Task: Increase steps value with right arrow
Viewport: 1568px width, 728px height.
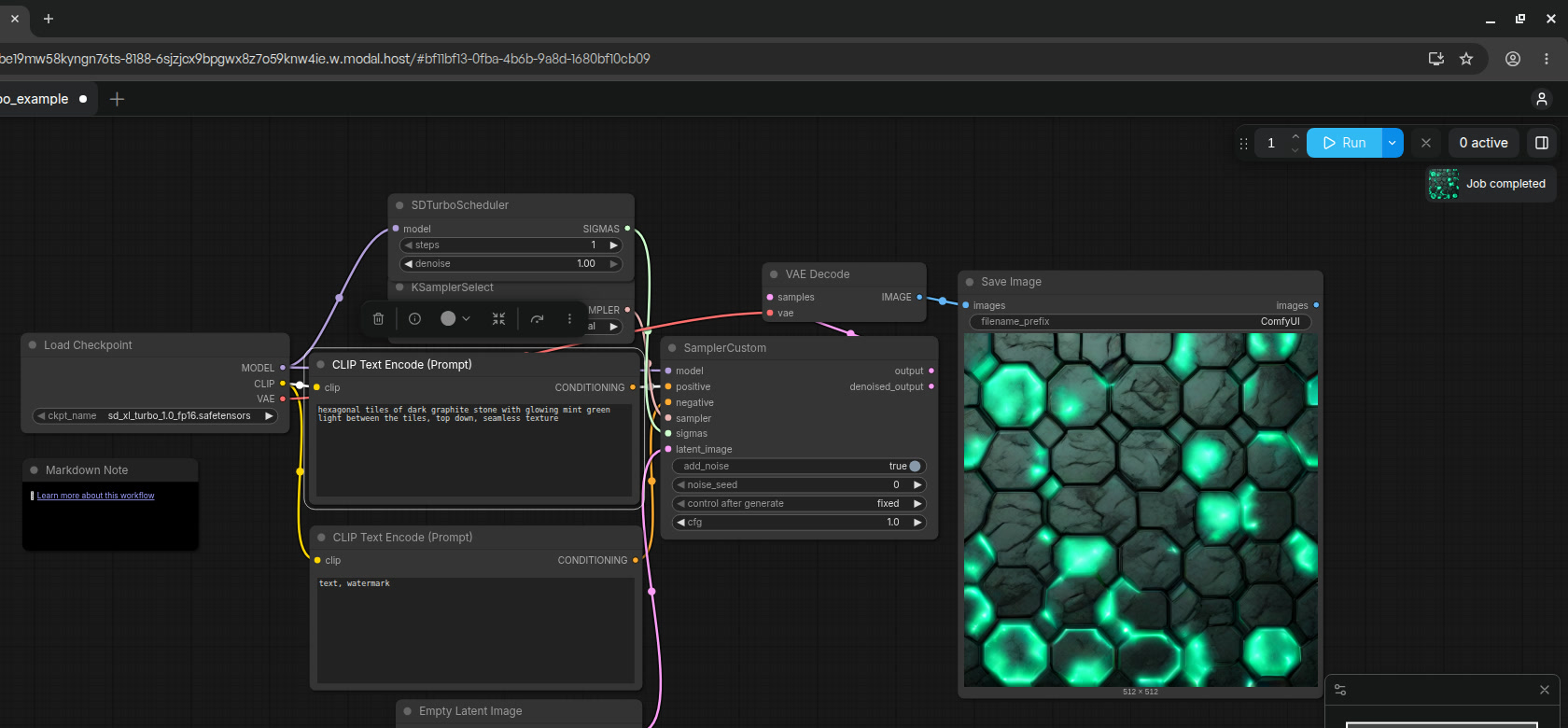Action: (x=613, y=245)
